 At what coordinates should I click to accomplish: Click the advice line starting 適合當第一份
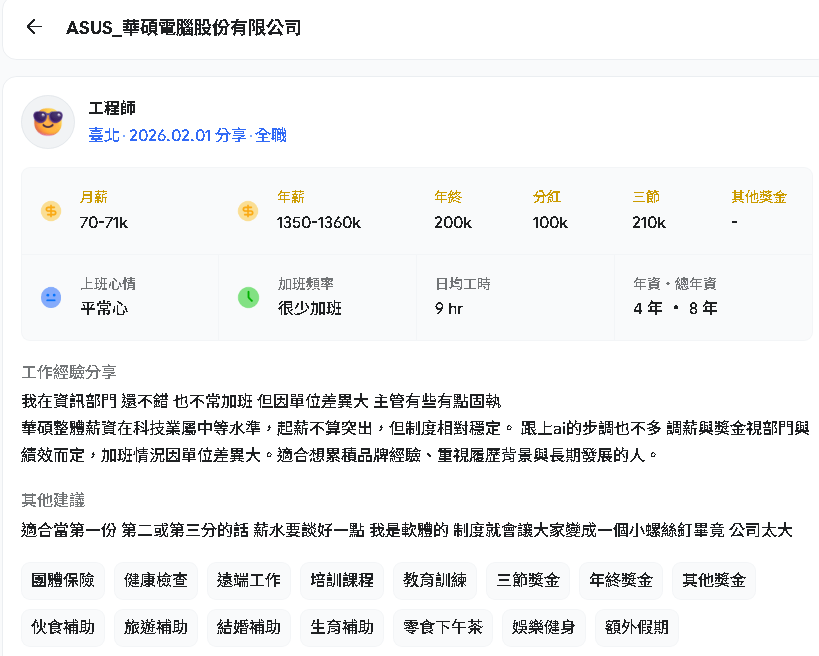[x=407, y=530]
